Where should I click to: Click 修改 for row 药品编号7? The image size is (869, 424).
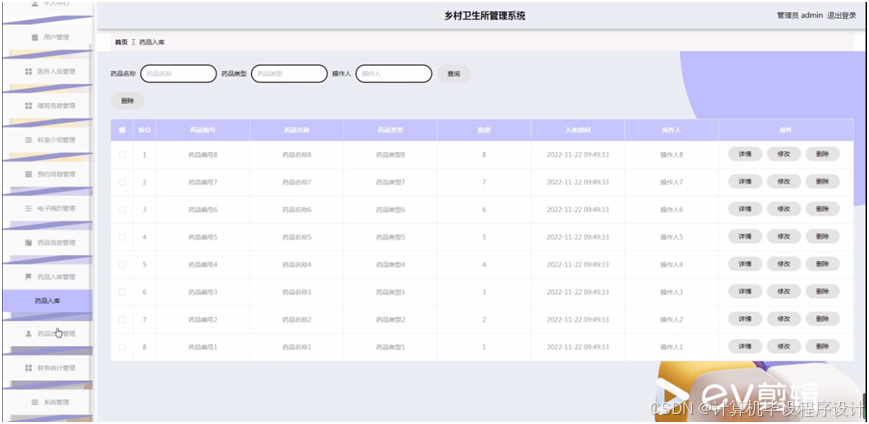tap(784, 181)
